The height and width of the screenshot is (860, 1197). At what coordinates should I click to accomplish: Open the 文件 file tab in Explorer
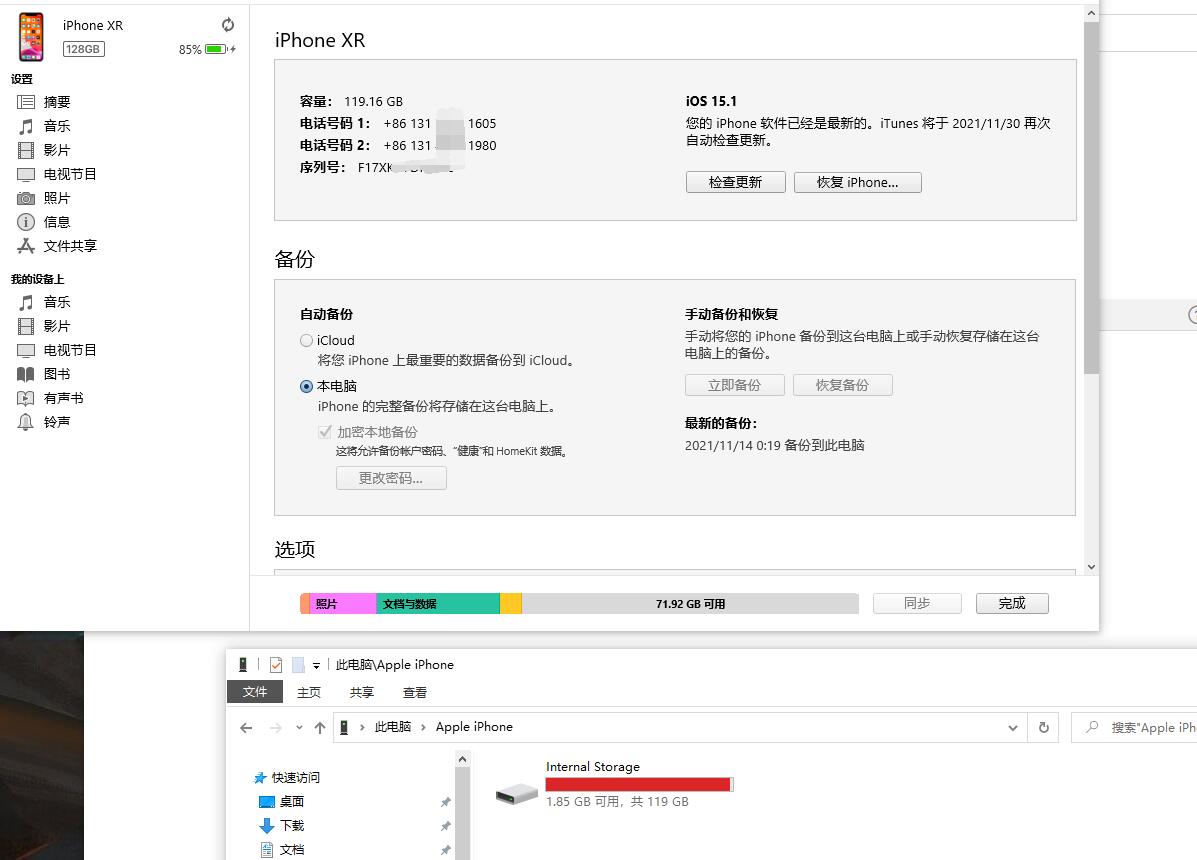click(x=255, y=692)
